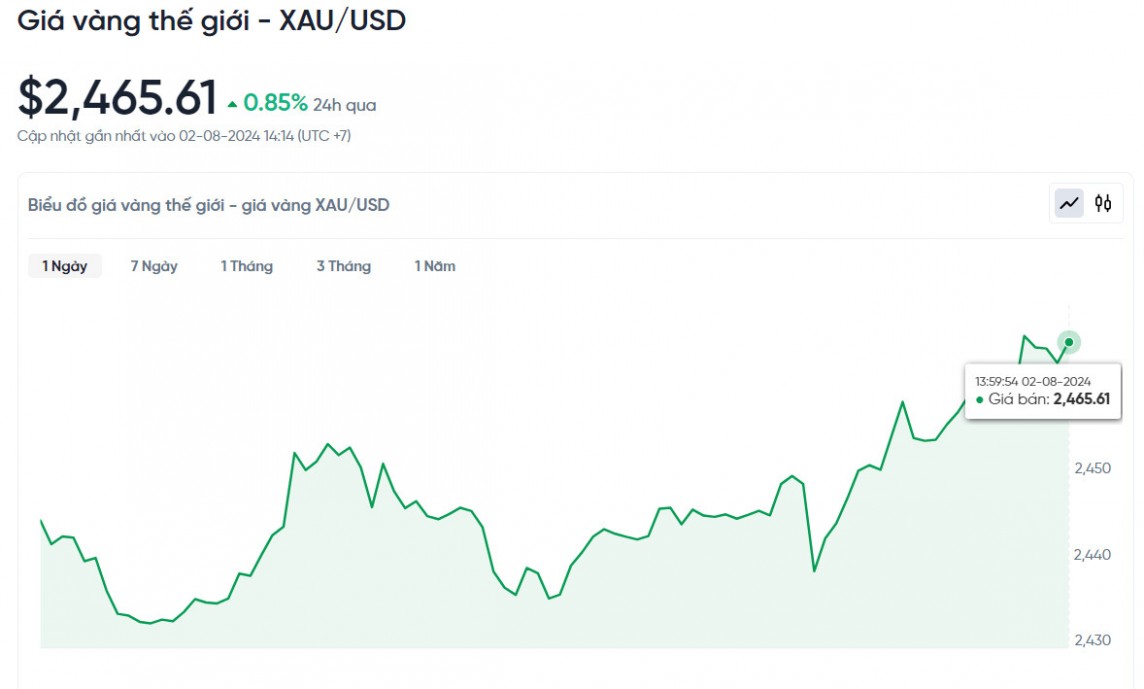Click the Giá vàng thế giới - XAU/USD title

212,20
